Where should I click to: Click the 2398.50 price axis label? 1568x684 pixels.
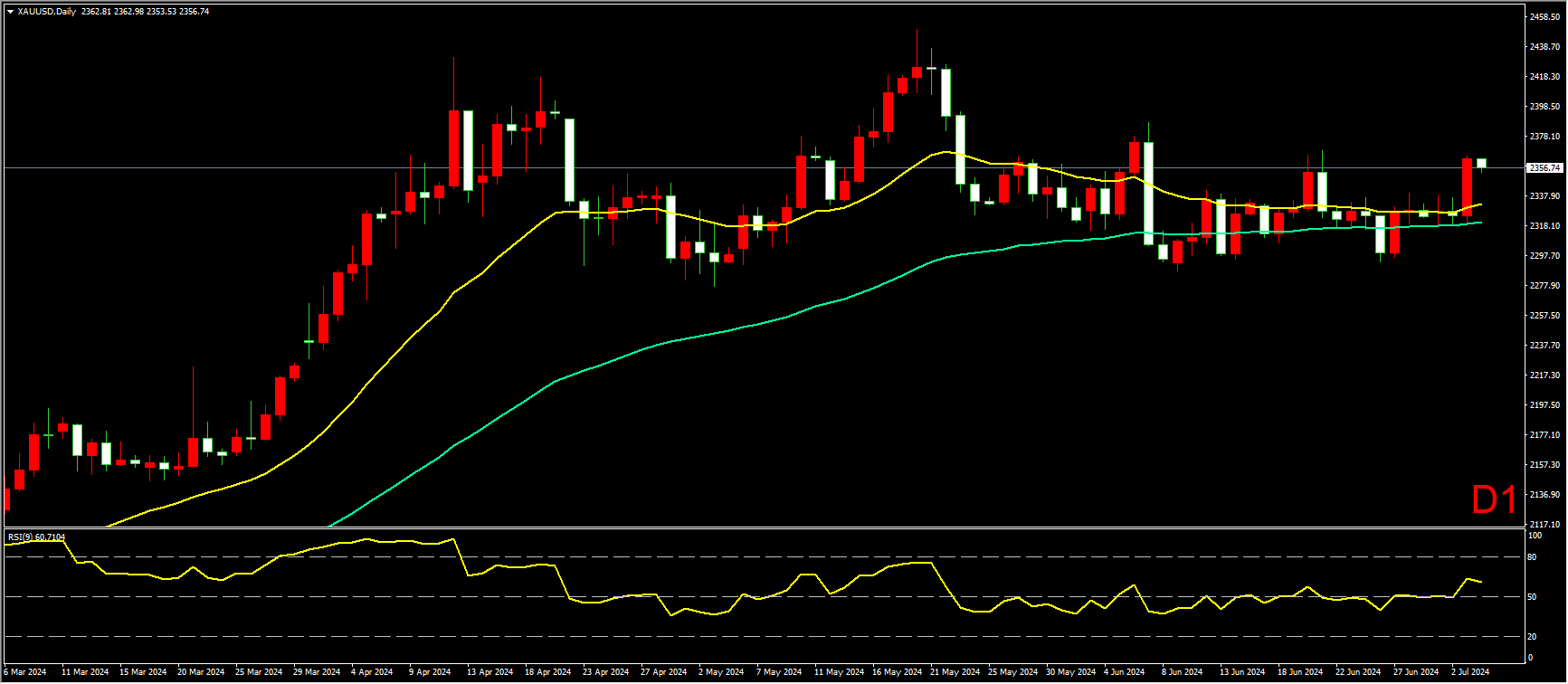[1544, 107]
